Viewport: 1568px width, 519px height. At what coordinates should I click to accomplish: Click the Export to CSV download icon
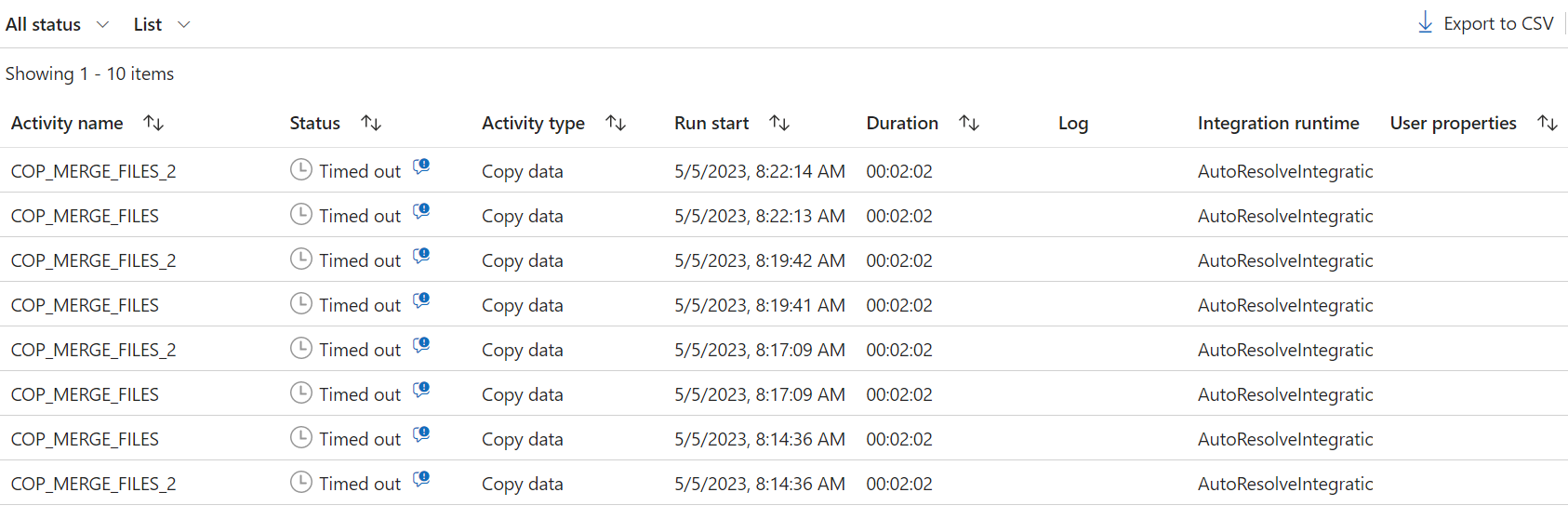tap(1425, 23)
